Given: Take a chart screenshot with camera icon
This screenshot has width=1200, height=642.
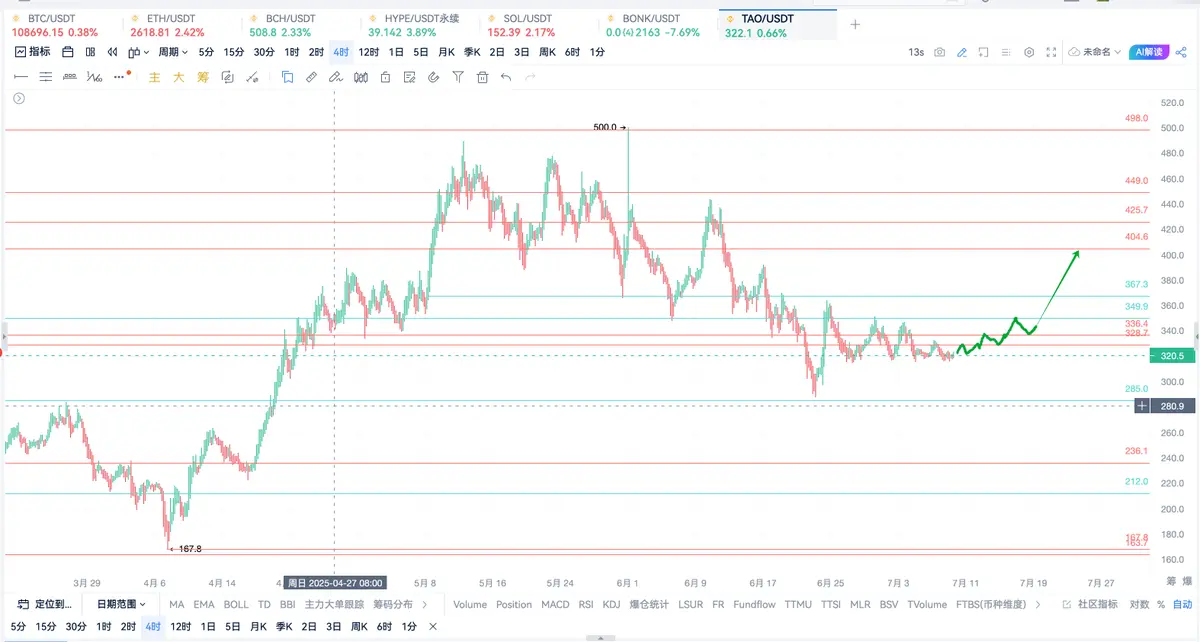Looking at the screenshot, I should 940,52.
